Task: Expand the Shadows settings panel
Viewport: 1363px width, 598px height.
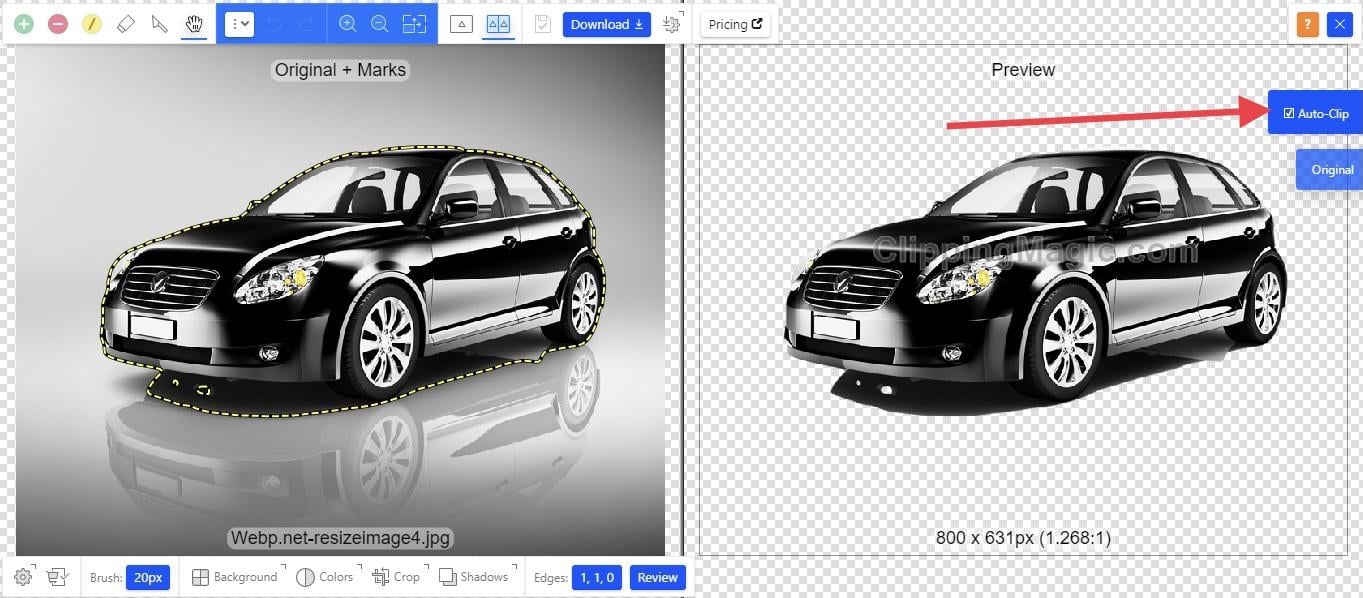Action: [475, 577]
